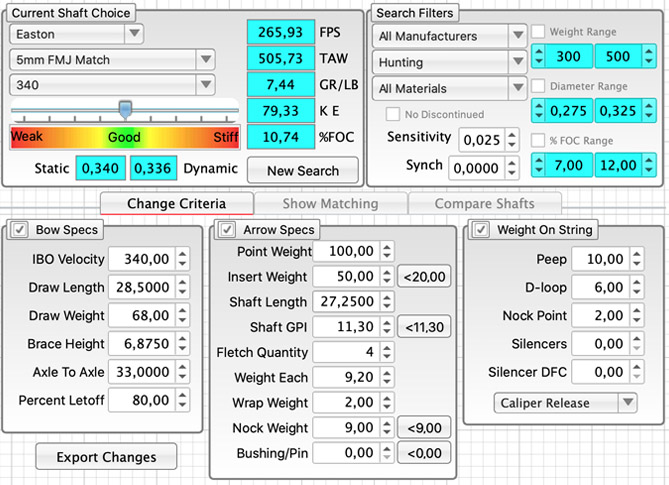This screenshot has width=669, height=485.
Task: Click the 79,33 K E value
Action: (x=281, y=110)
